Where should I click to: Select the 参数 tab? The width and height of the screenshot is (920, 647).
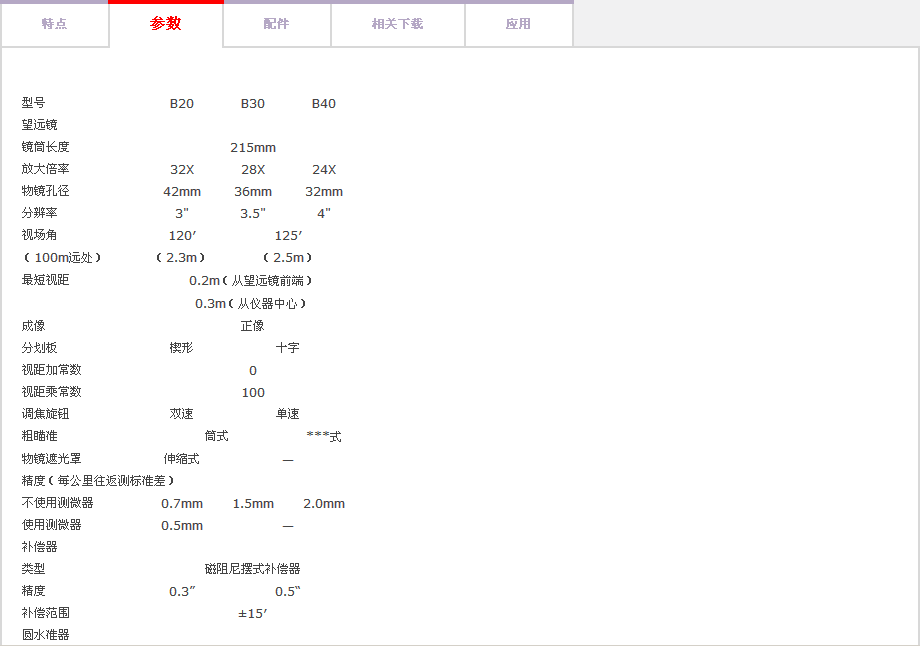click(166, 24)
